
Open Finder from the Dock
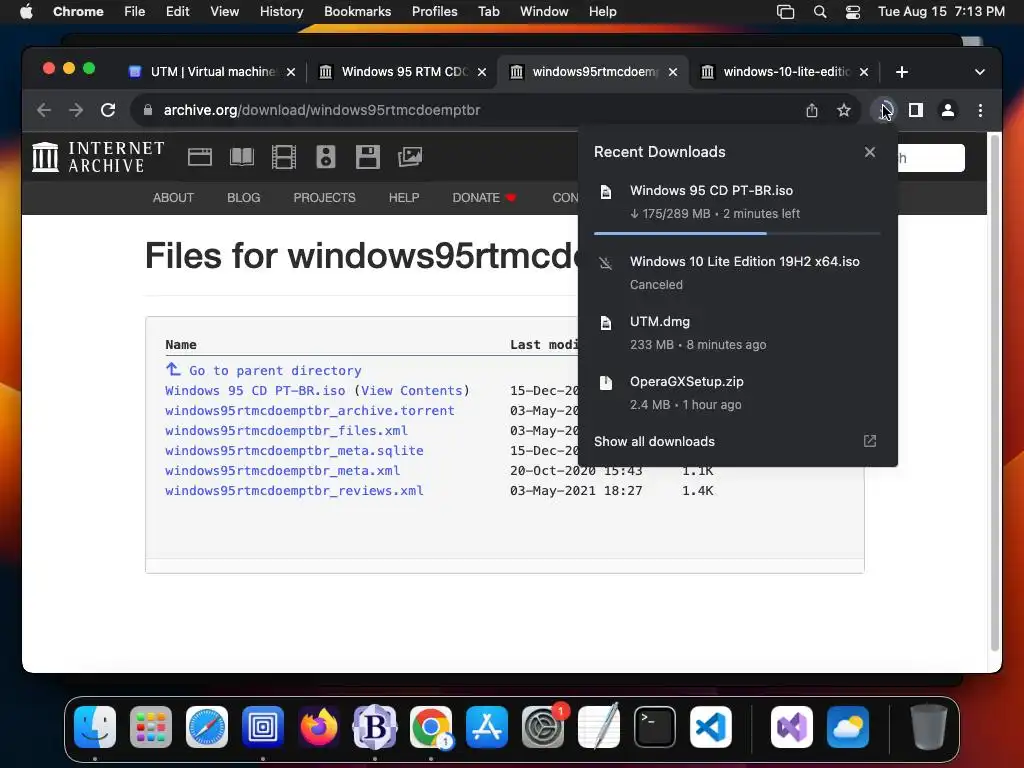pyautogui.click(x=95, y=727)
